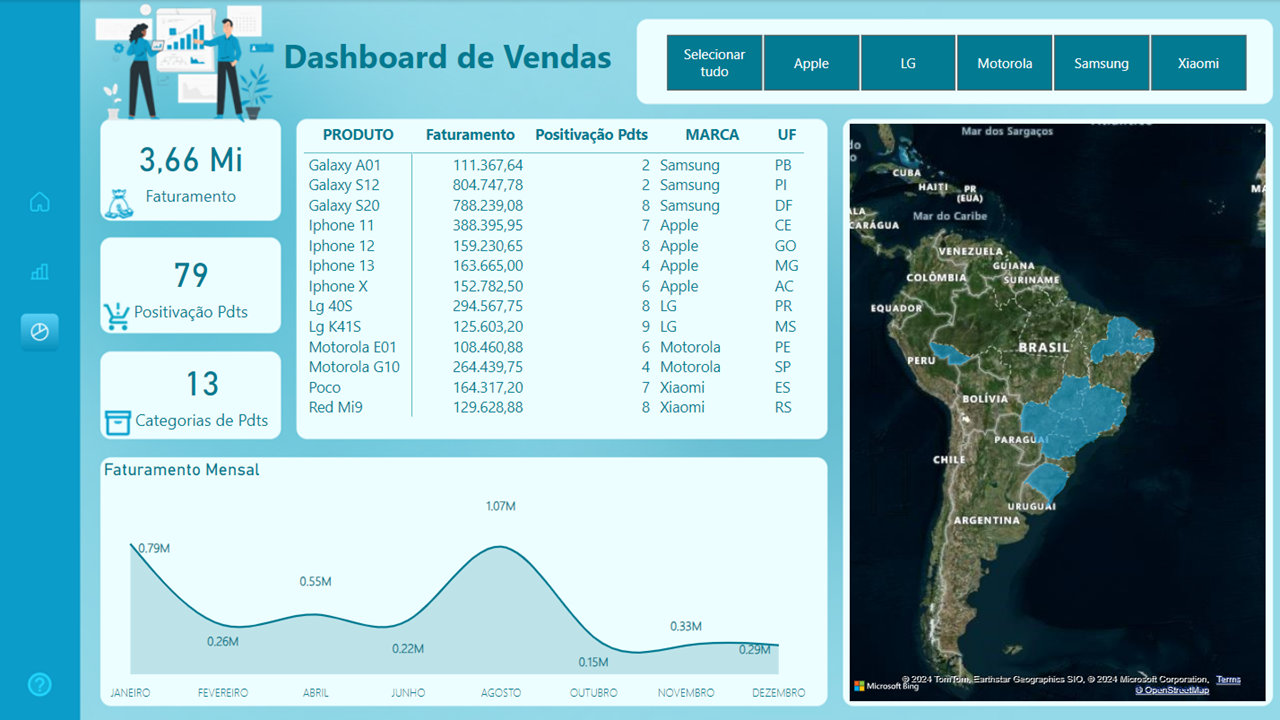Select the Apple brand filter
The height and width of the screenshot is (720, 1280).
tap(811, 63)
